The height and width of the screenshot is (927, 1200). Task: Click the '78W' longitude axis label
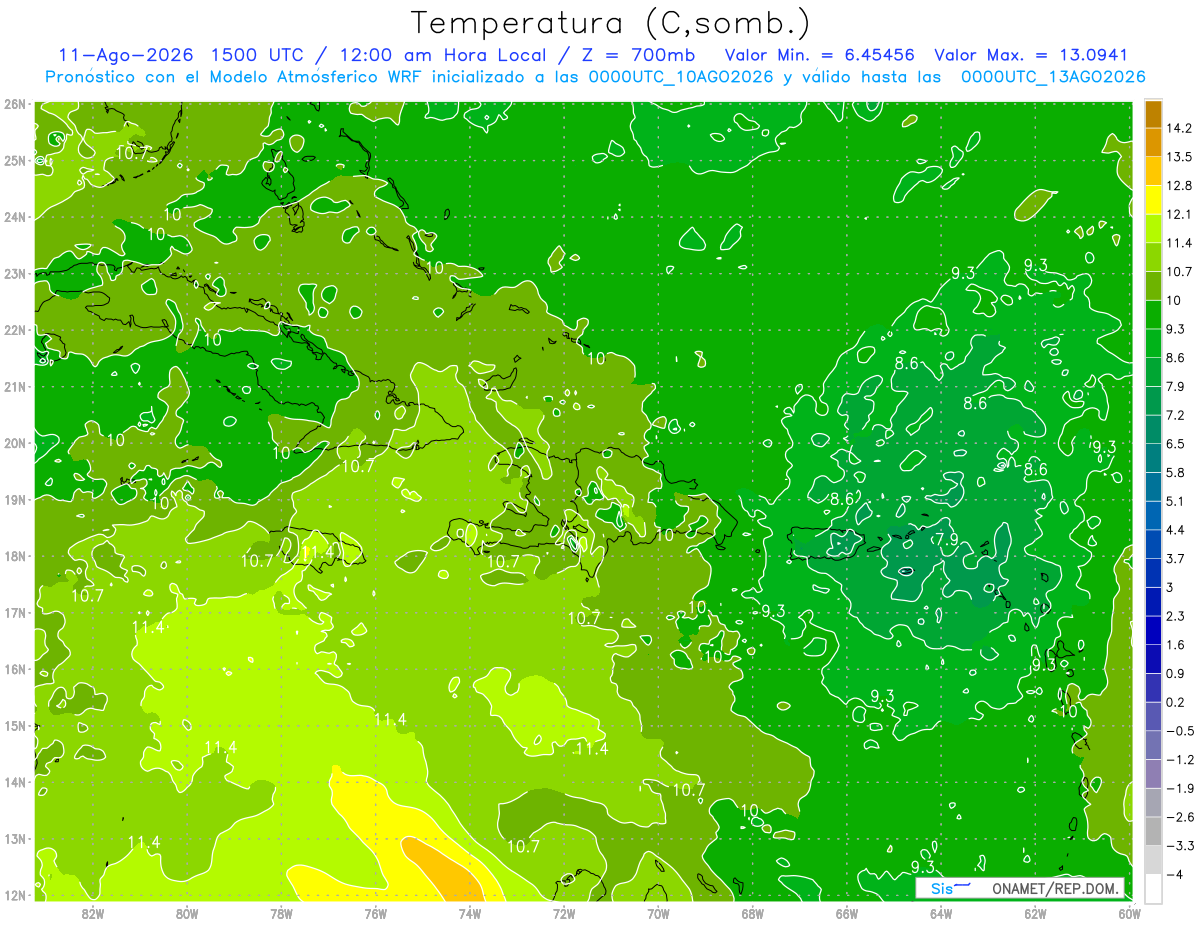coord(281,913)
